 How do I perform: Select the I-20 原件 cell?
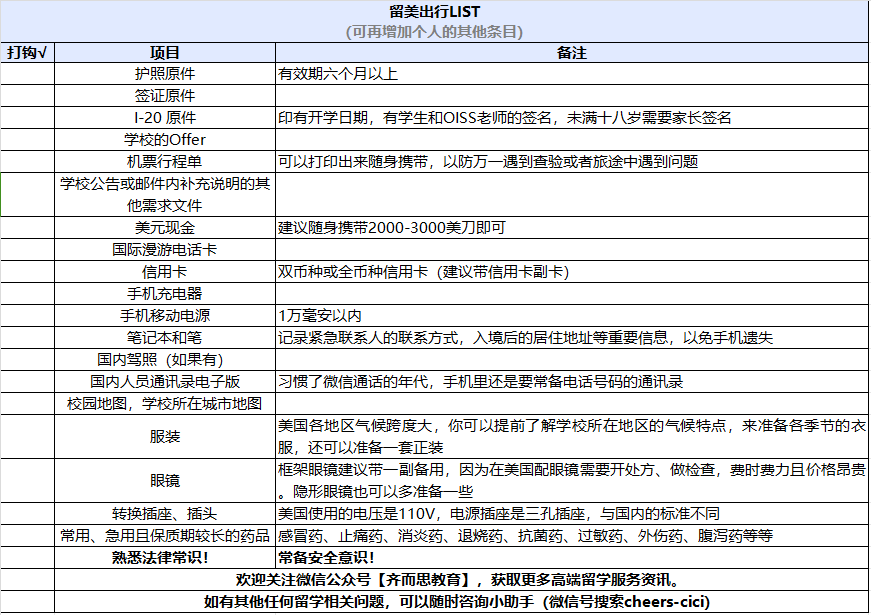click(165, 118)
